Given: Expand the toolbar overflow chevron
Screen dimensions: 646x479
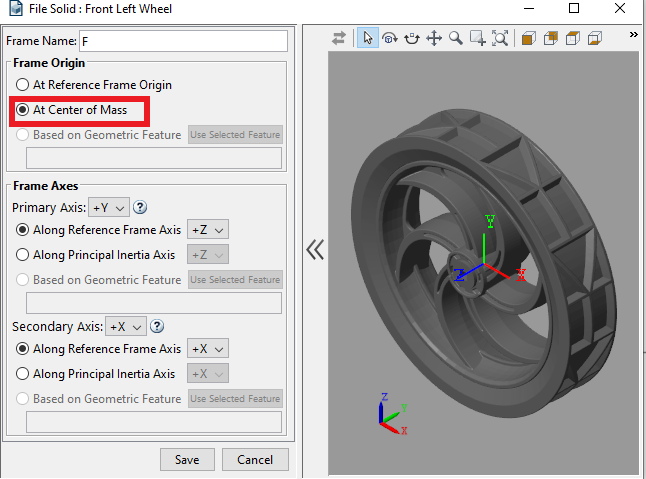Looking at the screenshot, I should pyautogui.click(x=633, y=35).
